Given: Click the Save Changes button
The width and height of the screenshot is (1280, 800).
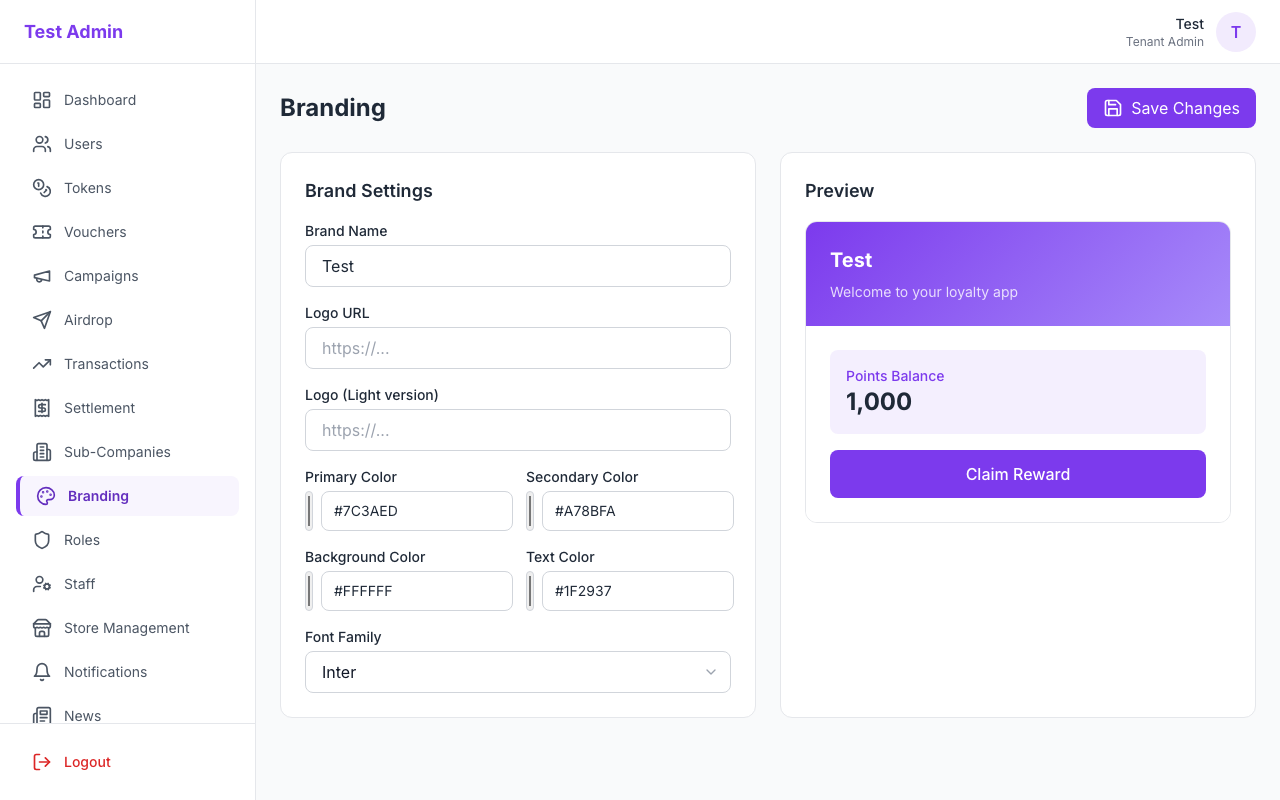Looking at the screenshot, I should pos(1171,108).
